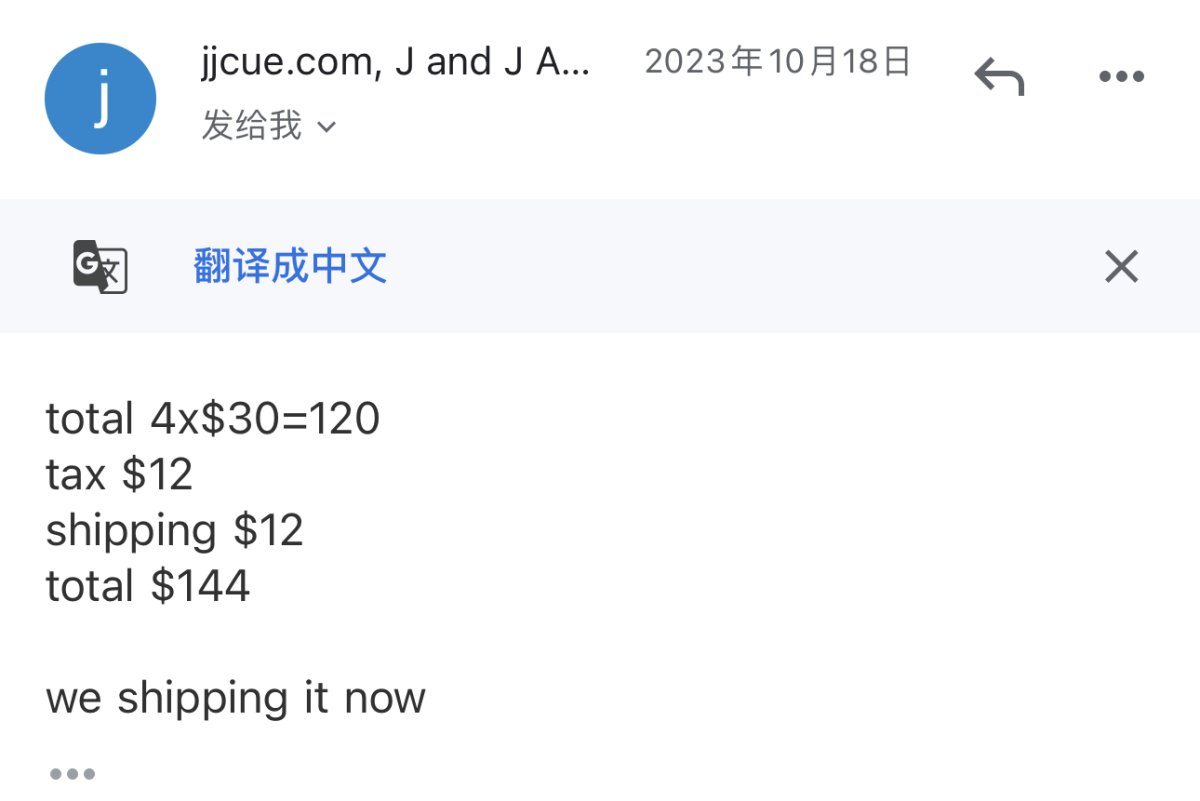Click the "total $144" line
This screenshot has height=801, width=1200.
(x=148, y=586)
